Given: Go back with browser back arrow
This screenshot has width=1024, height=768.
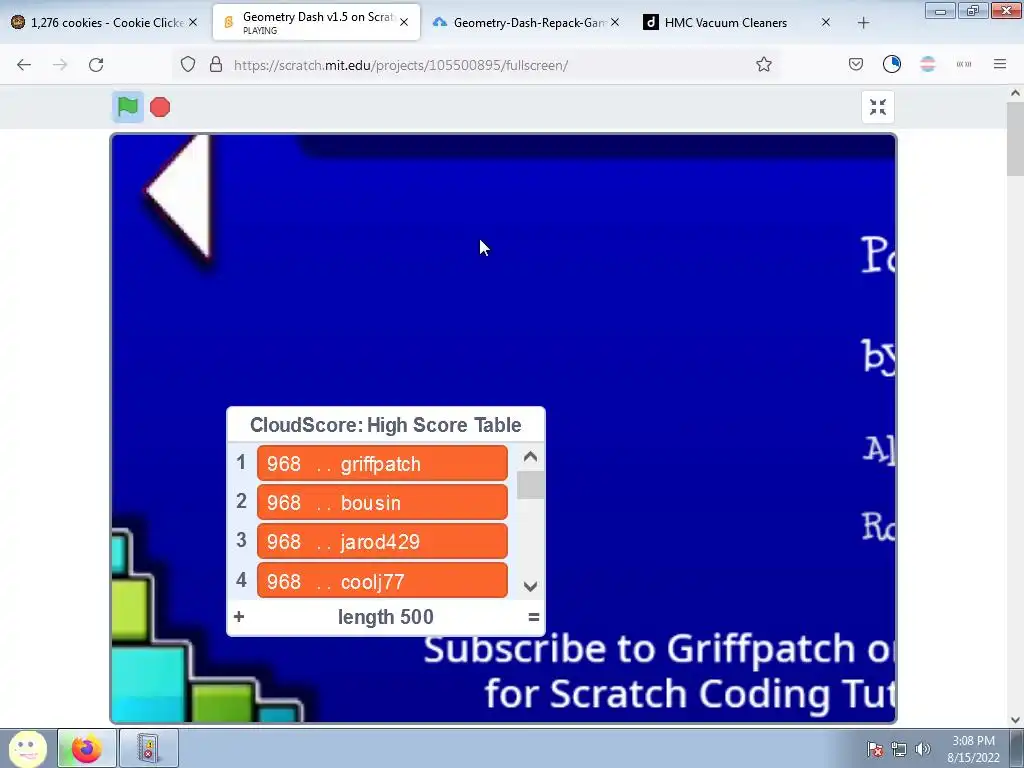Looking at the screenshot, I should [24, 65].
